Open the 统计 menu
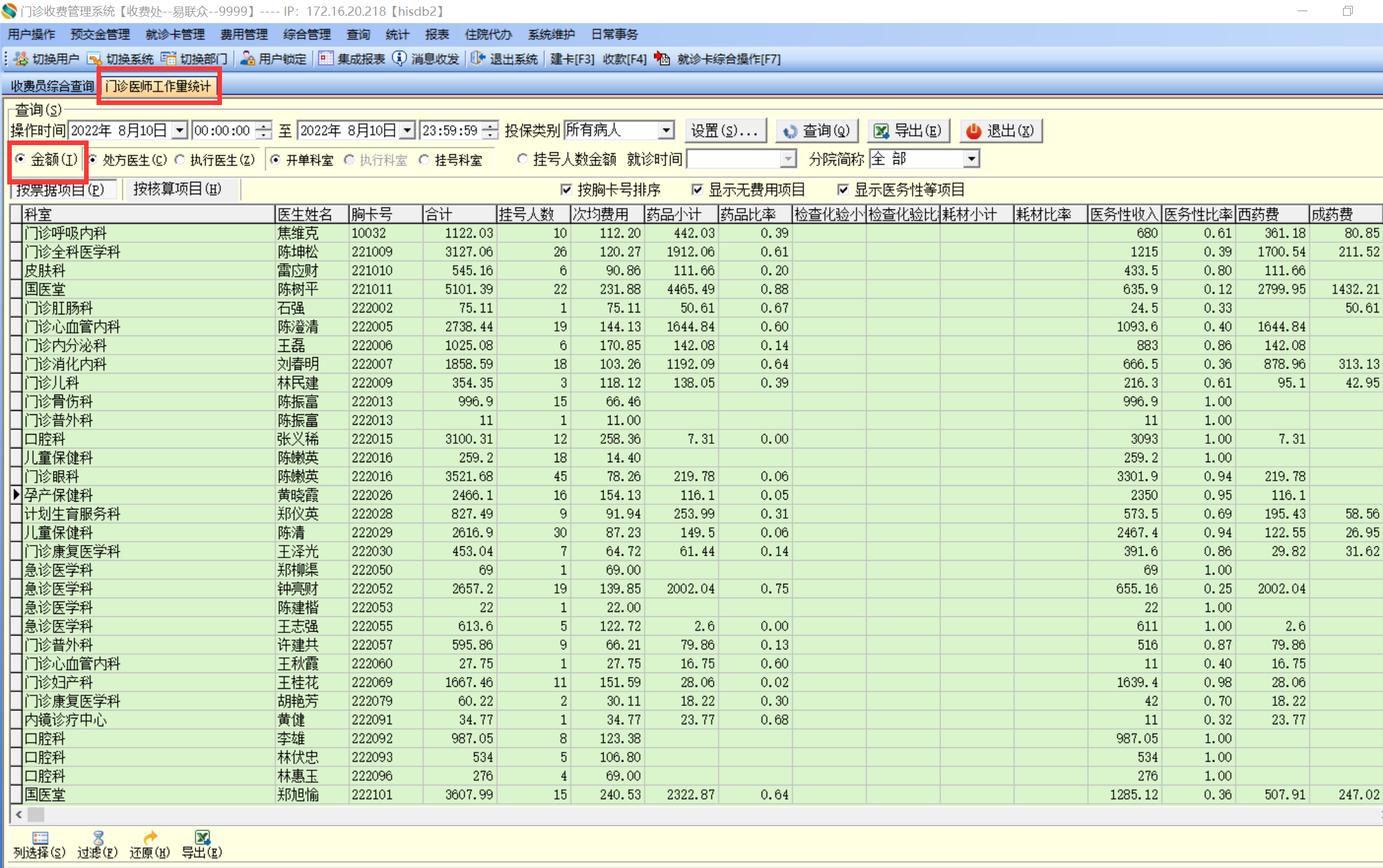Screen dimensions: 1383x868 pyautogui.click(x=397, y=34)
